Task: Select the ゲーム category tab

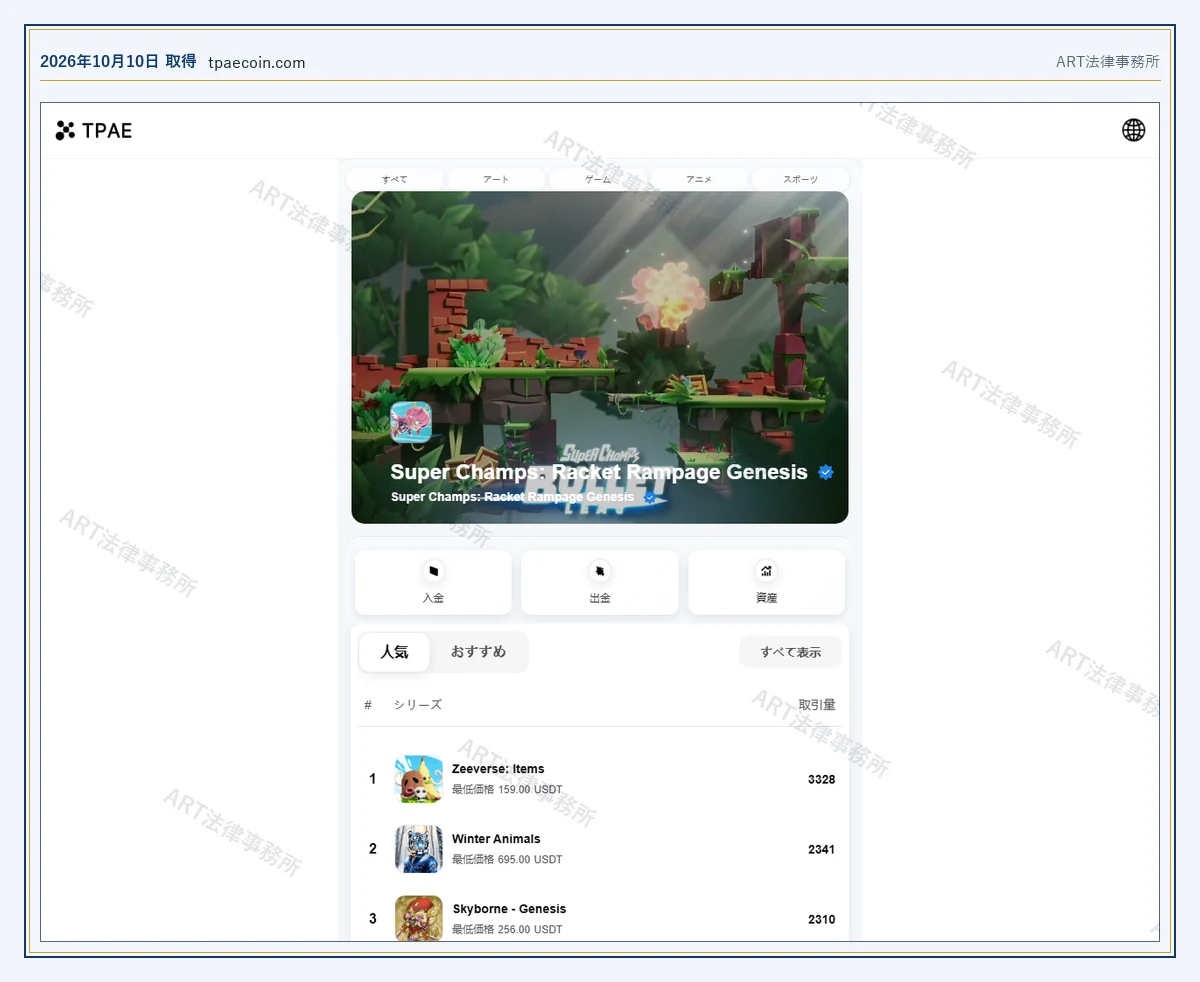Action: pyautogui.click(x=598, y=179)
